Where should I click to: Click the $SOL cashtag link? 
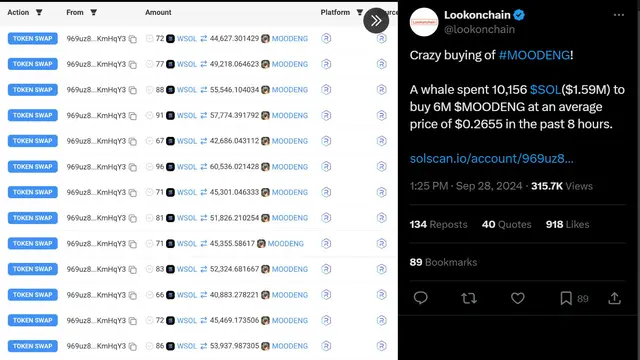(545, 89)
